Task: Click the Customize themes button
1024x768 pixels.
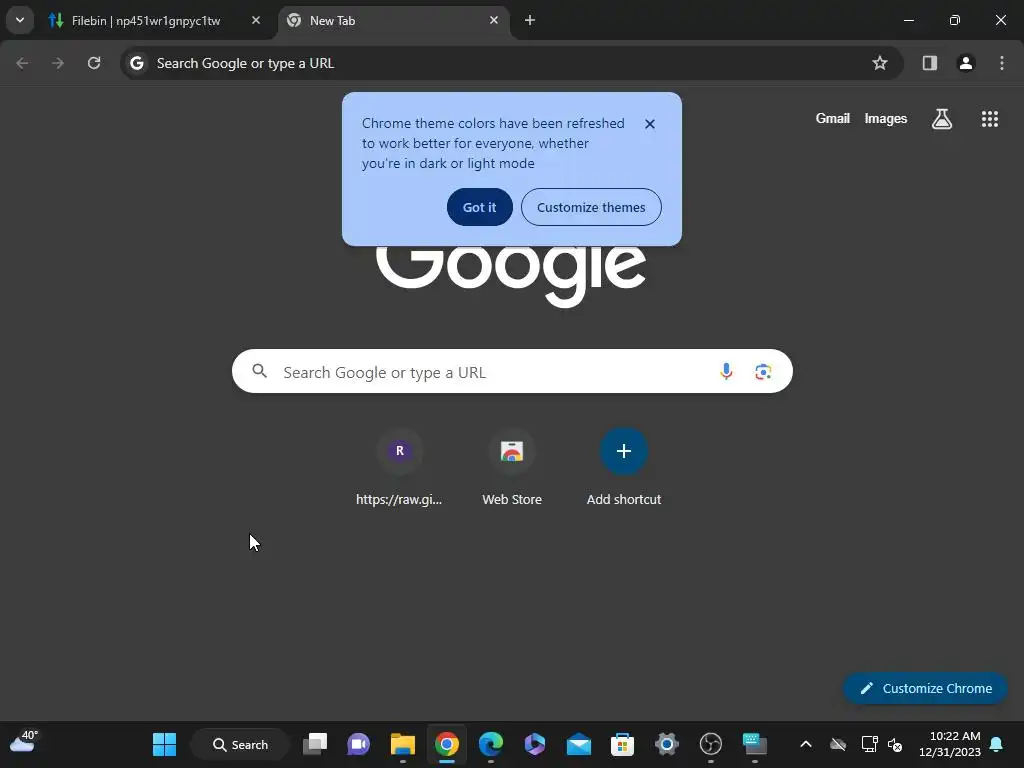Action: pos(591,207)
